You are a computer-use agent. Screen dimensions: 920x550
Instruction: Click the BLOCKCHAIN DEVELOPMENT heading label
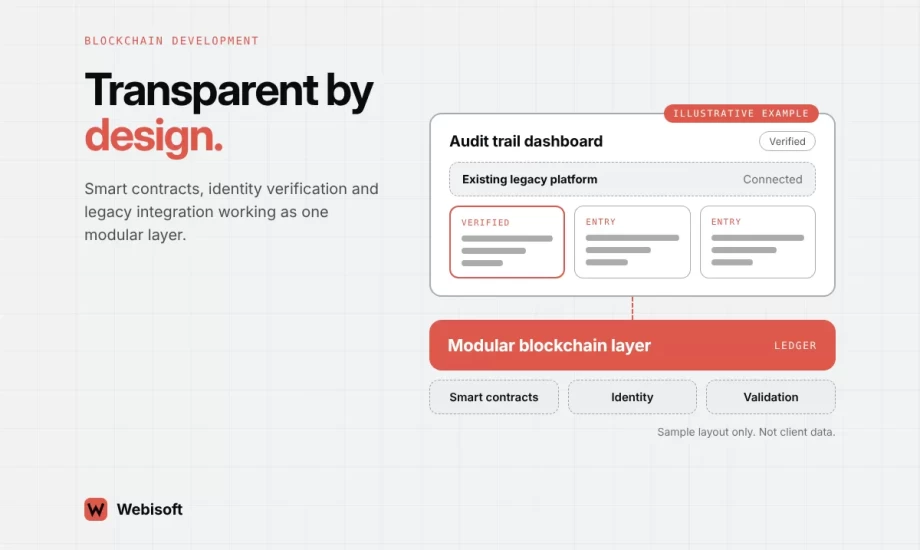tap(171, 41)
